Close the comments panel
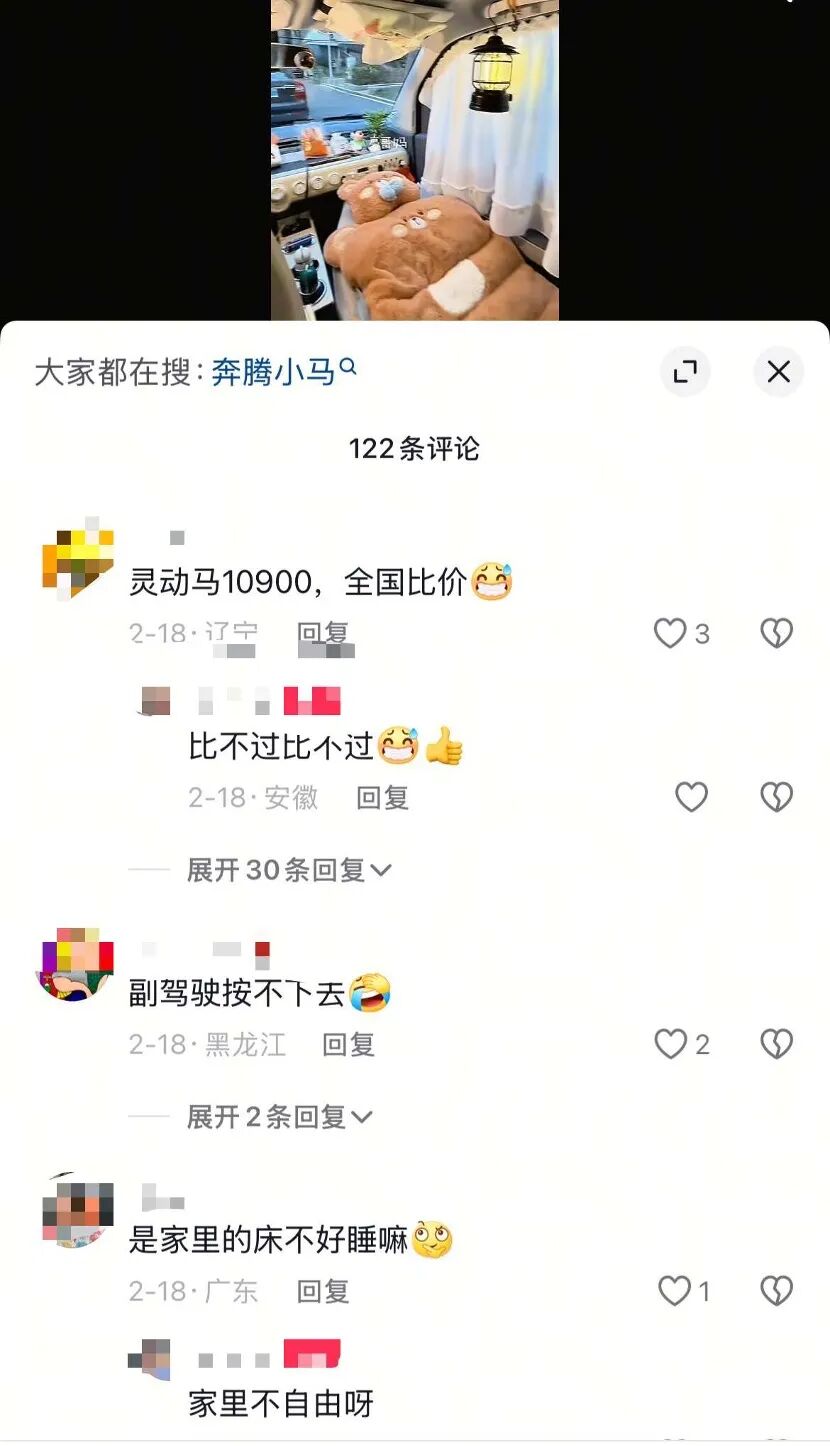The height and width of the screenshot is (1446, 830). pyautogui.click(x=778, y=372)
